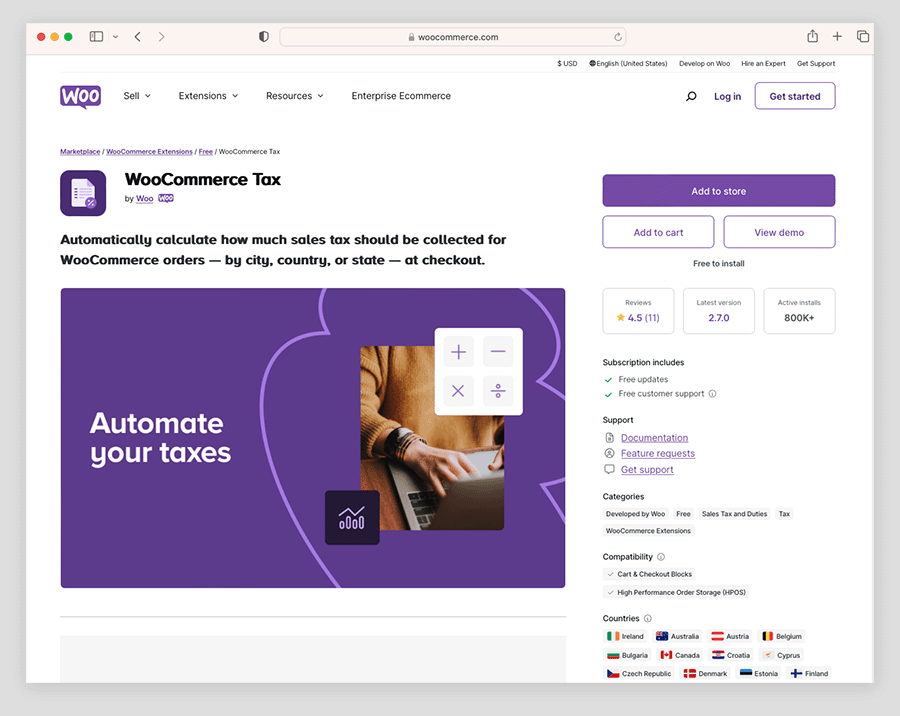Click the Latest version 2.7.0 card
Screen dimensions: 900x716
coord(719,311)
